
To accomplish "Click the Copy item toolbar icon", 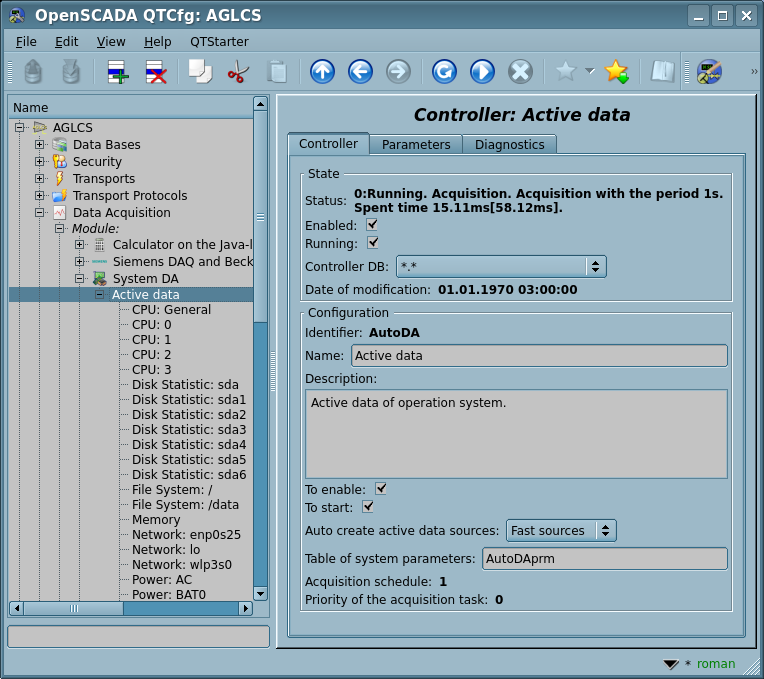I will [200, 72].
